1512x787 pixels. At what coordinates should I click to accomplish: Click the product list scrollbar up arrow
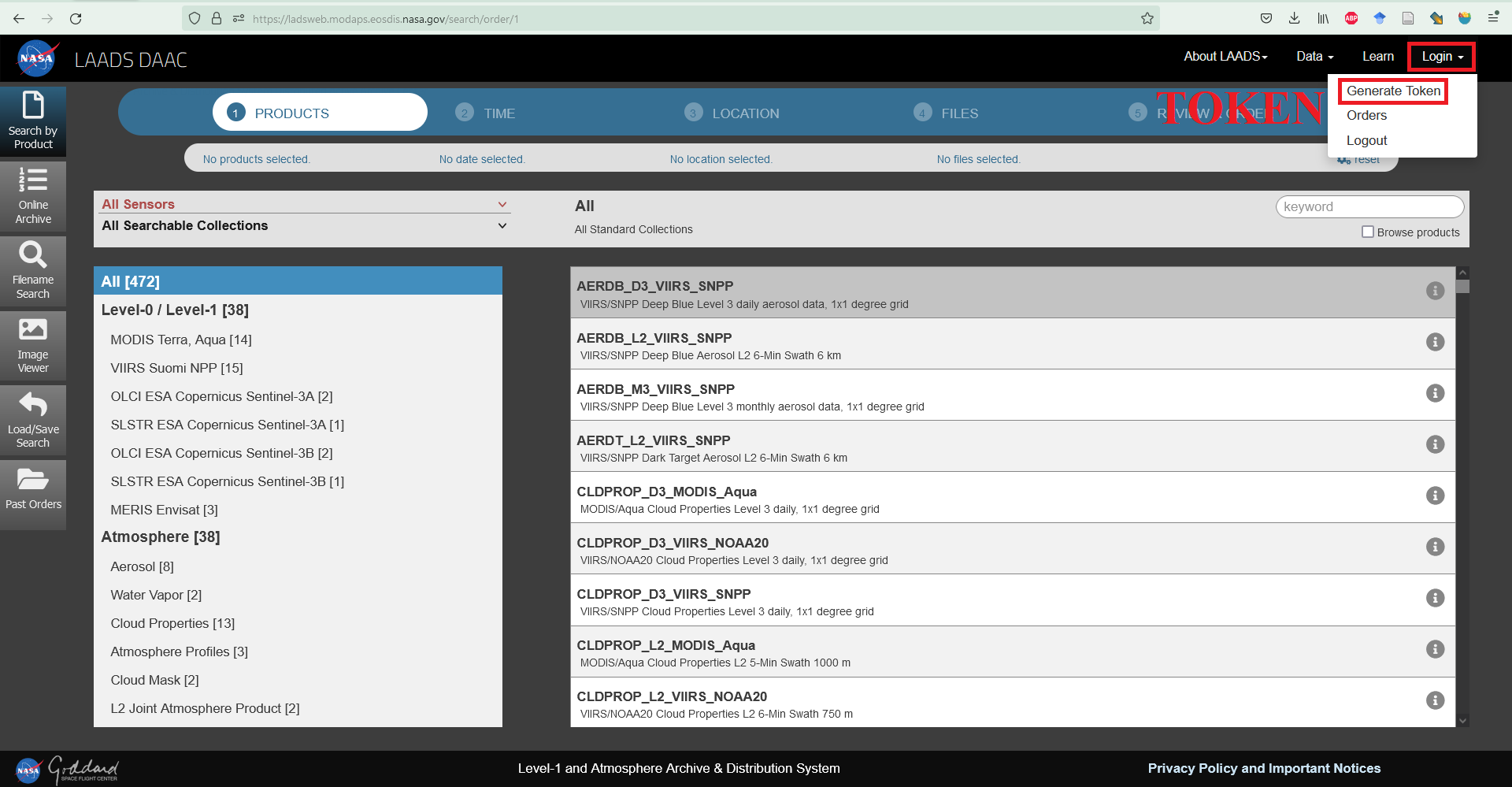(x=1462, y=273)
